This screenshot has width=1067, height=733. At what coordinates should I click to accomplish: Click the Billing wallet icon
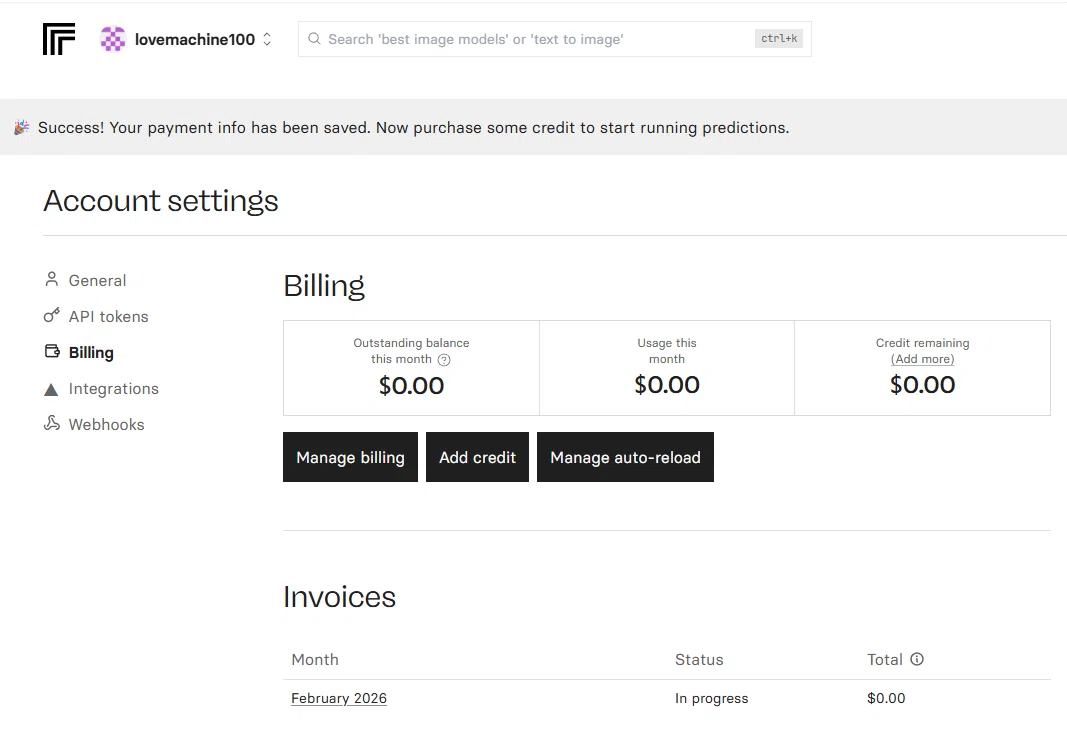(52, 352)
